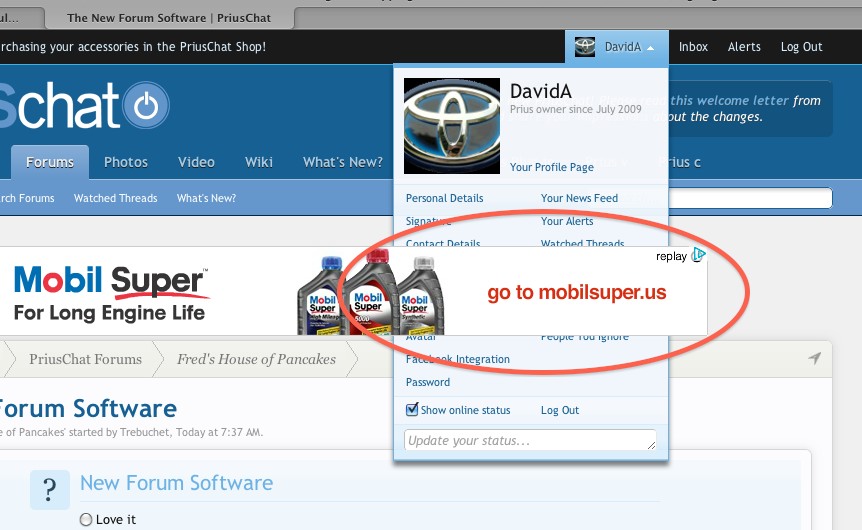Viewport: 862px width, 530px height.
Task: Click go to mobilsuper.us ad text
Action: (x=577, y=292)
